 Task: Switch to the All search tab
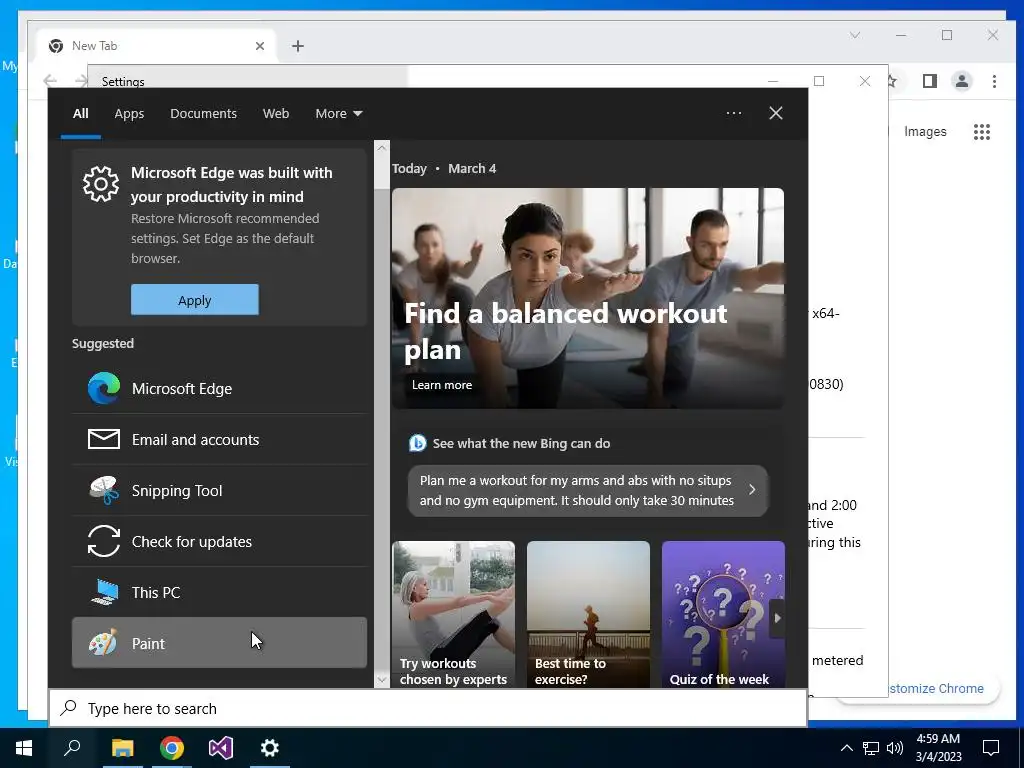coord(81,114)
